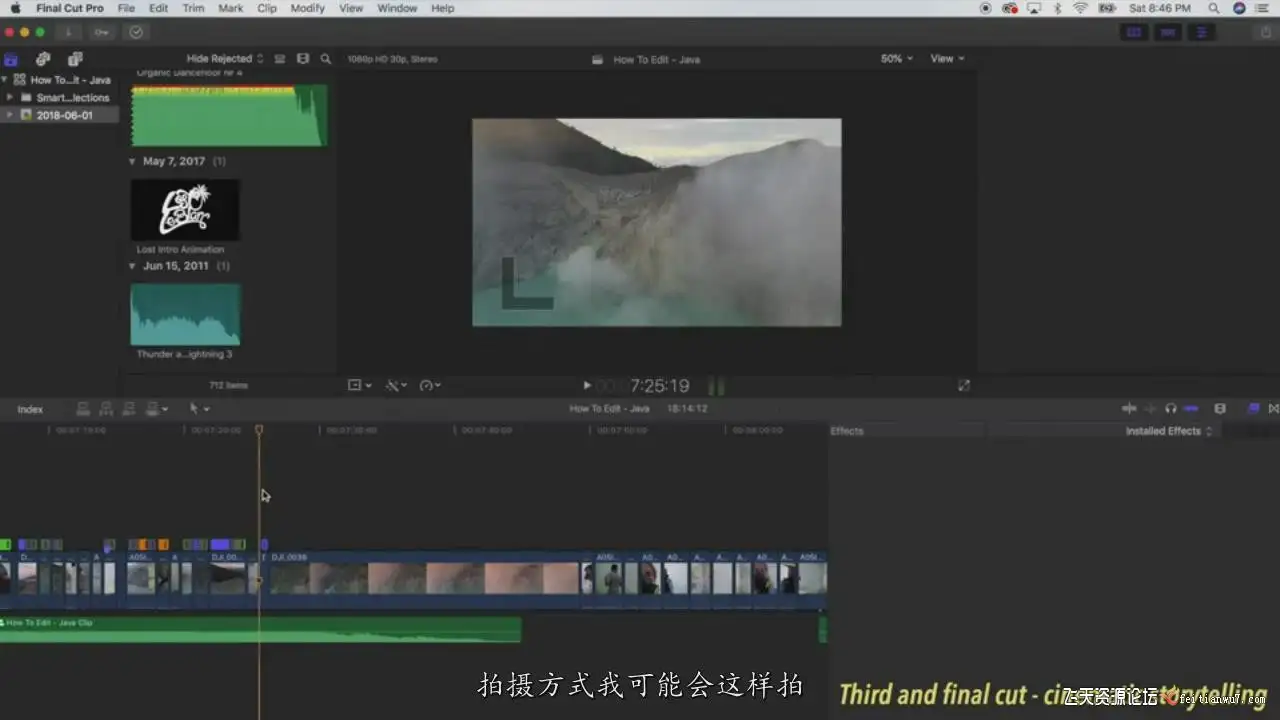Toggle timeline snapping icon
The width and height of the screenshot is (1280, 720).
1191,408
